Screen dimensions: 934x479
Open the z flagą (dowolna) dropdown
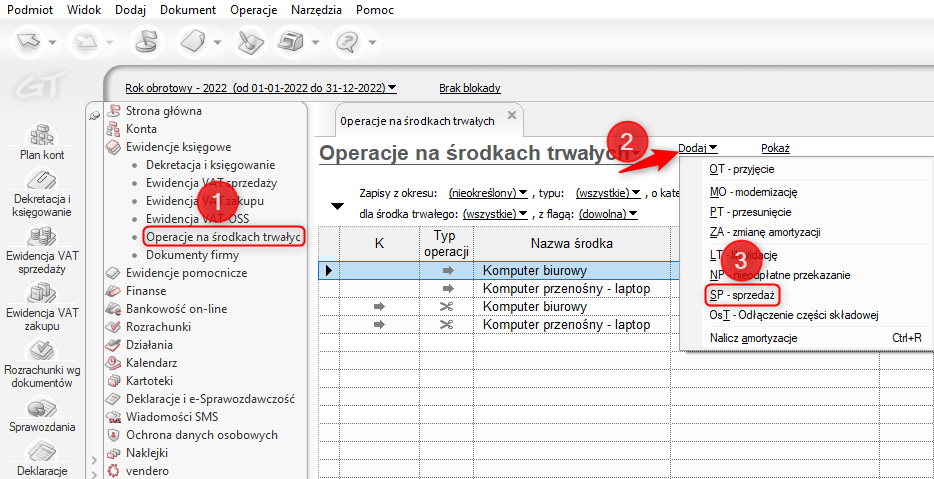(x=608, y=213)
